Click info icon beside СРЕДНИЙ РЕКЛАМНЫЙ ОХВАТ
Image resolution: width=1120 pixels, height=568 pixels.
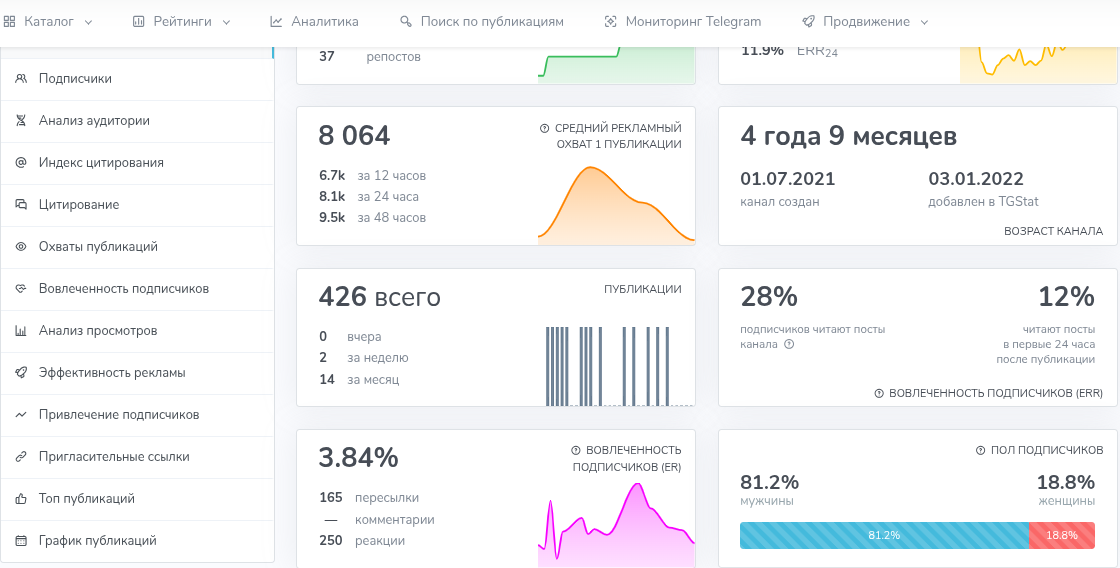click(x=544, y=128)
